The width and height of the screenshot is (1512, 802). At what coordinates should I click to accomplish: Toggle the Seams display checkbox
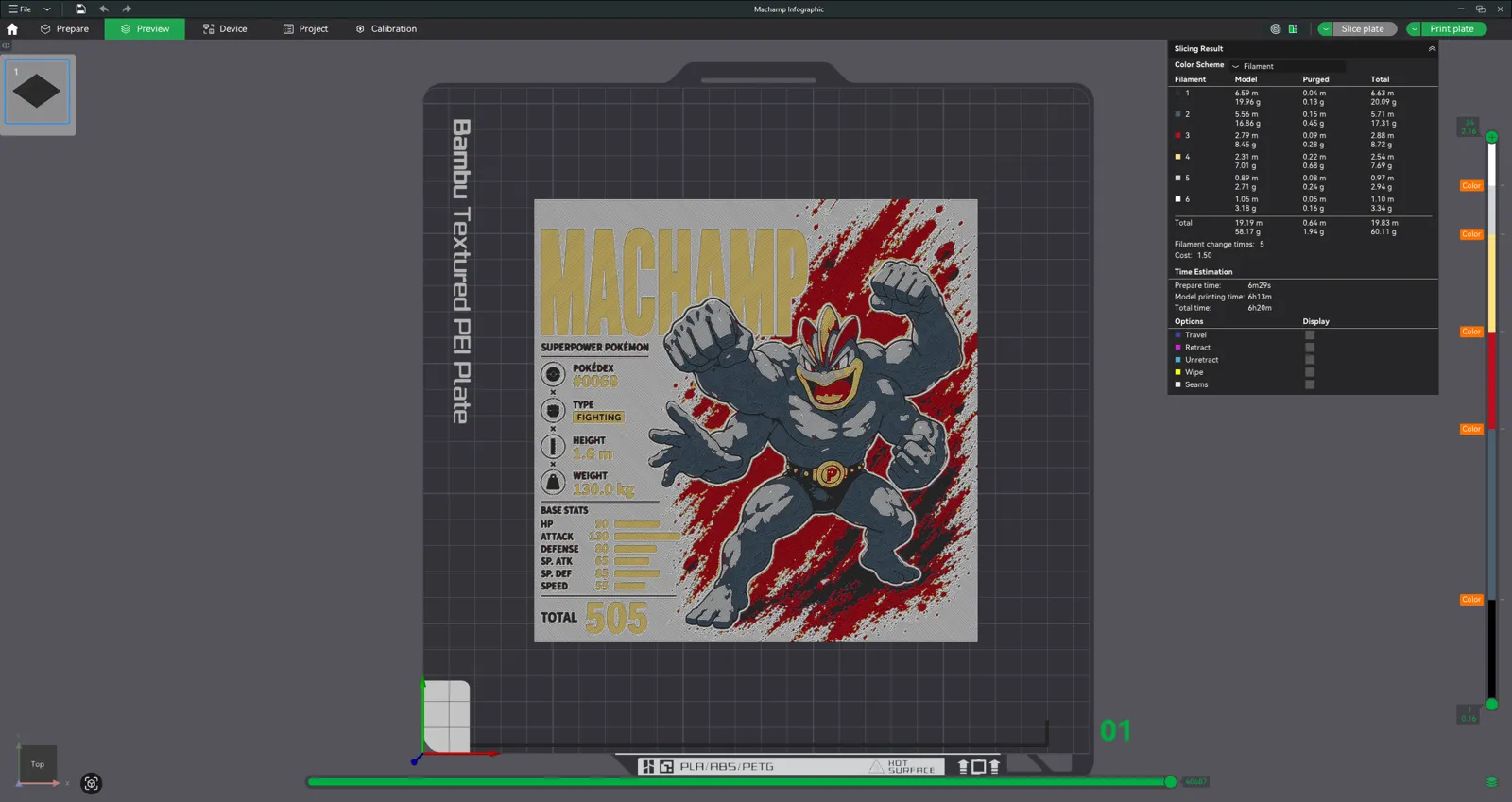pos(1310,384)
